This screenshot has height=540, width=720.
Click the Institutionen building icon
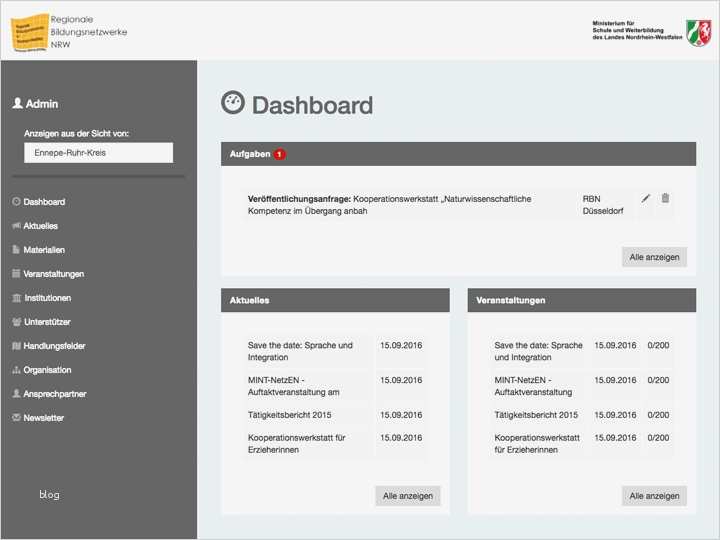point(17,298)
